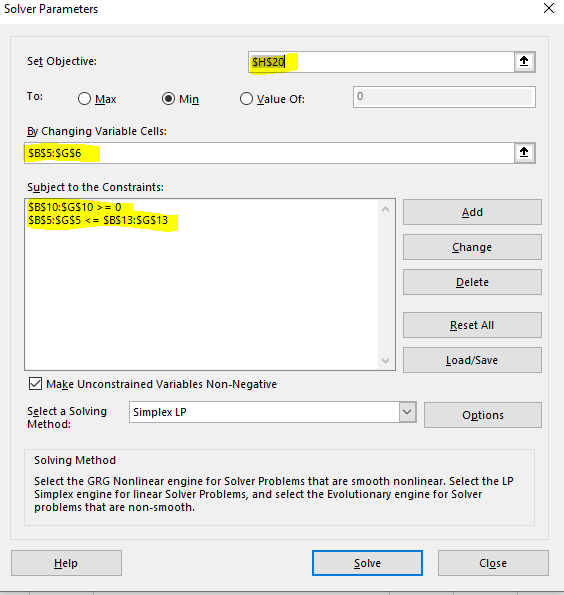Close the Solver Parameters dialog with X
The image size is (564, 595).
pyautogui.click(x=548, y=8)
